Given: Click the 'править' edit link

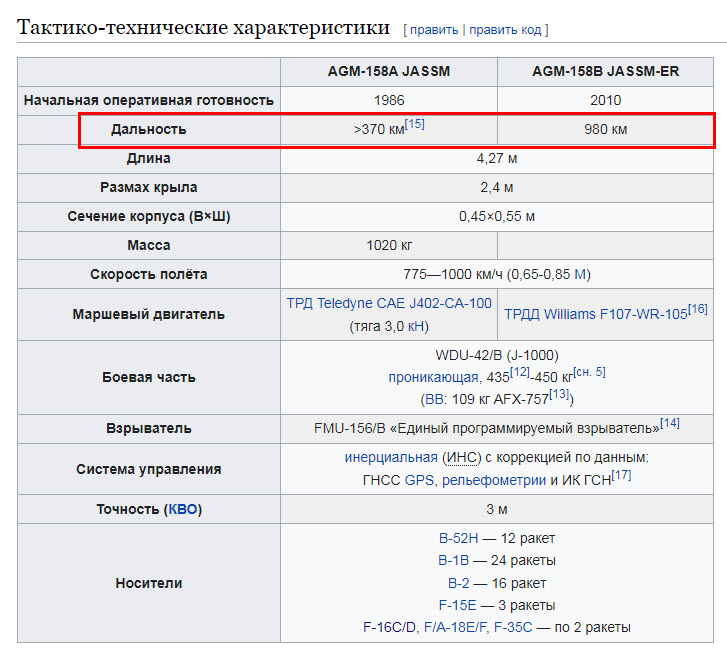Looking at the screenshot, I should click(x=434, y=30).
